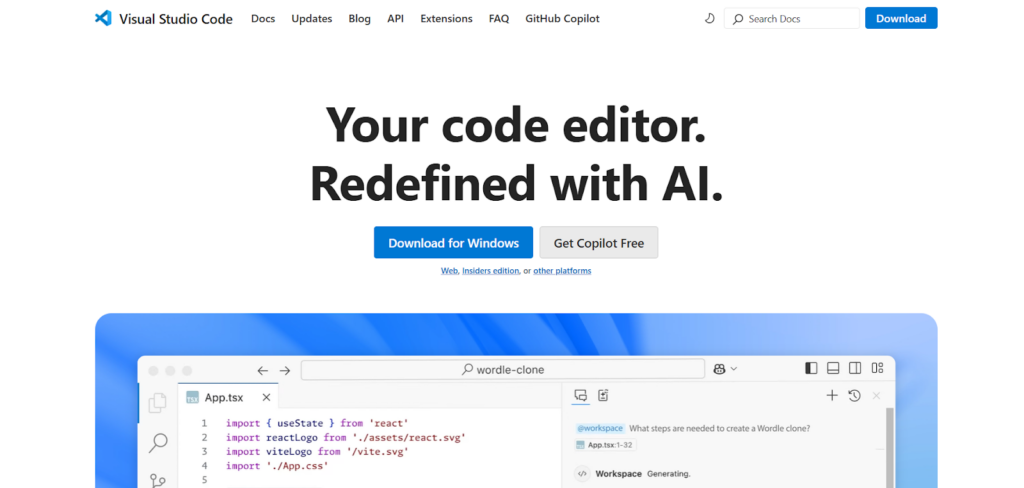Open the FAQ page
1024x488 pixels.
coord(498,19)
